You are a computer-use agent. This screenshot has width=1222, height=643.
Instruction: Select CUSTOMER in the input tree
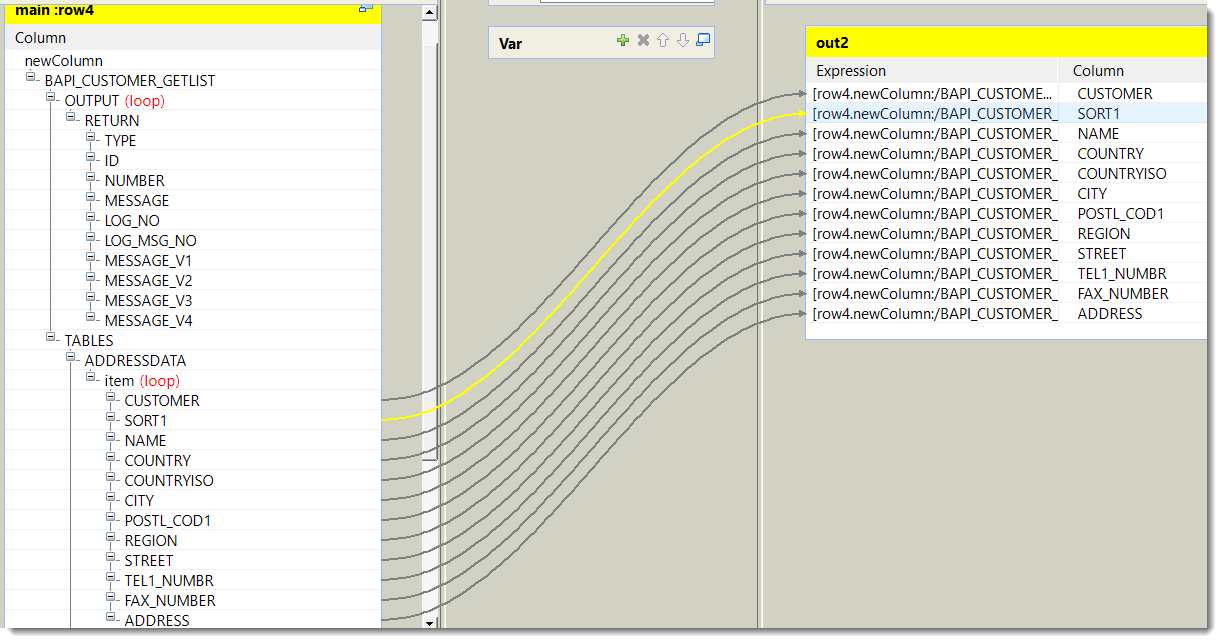(162, 400)
